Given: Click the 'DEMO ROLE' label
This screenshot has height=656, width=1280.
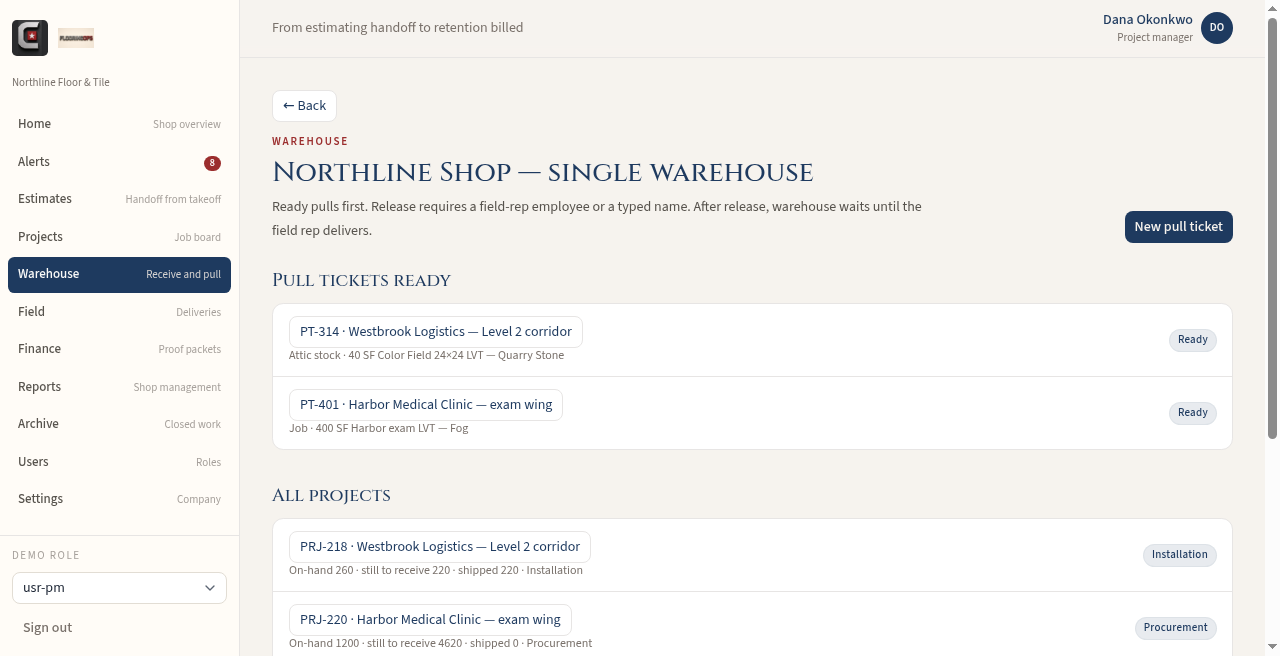Looking at the screenshot, I should [46, 556].
